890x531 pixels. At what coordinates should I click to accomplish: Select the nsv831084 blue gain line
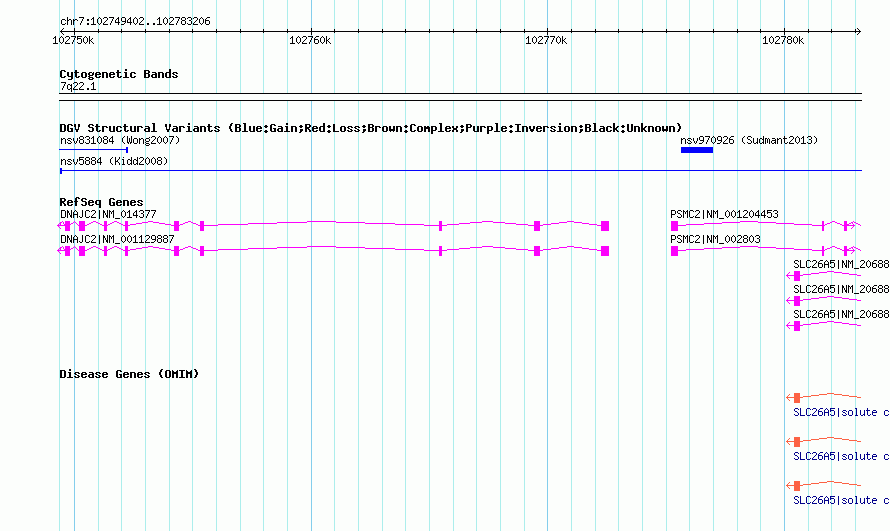point(94,150)
